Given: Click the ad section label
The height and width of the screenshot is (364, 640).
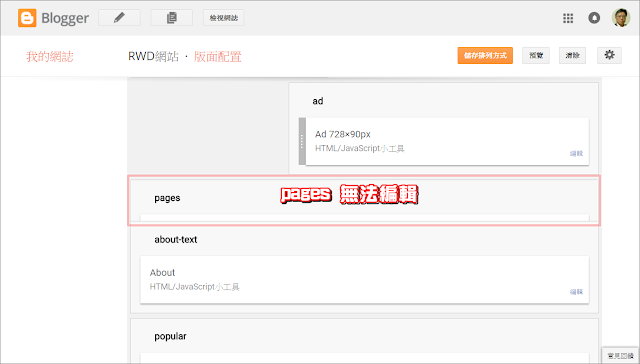Looking at the screenshot, I should (318, 101).
